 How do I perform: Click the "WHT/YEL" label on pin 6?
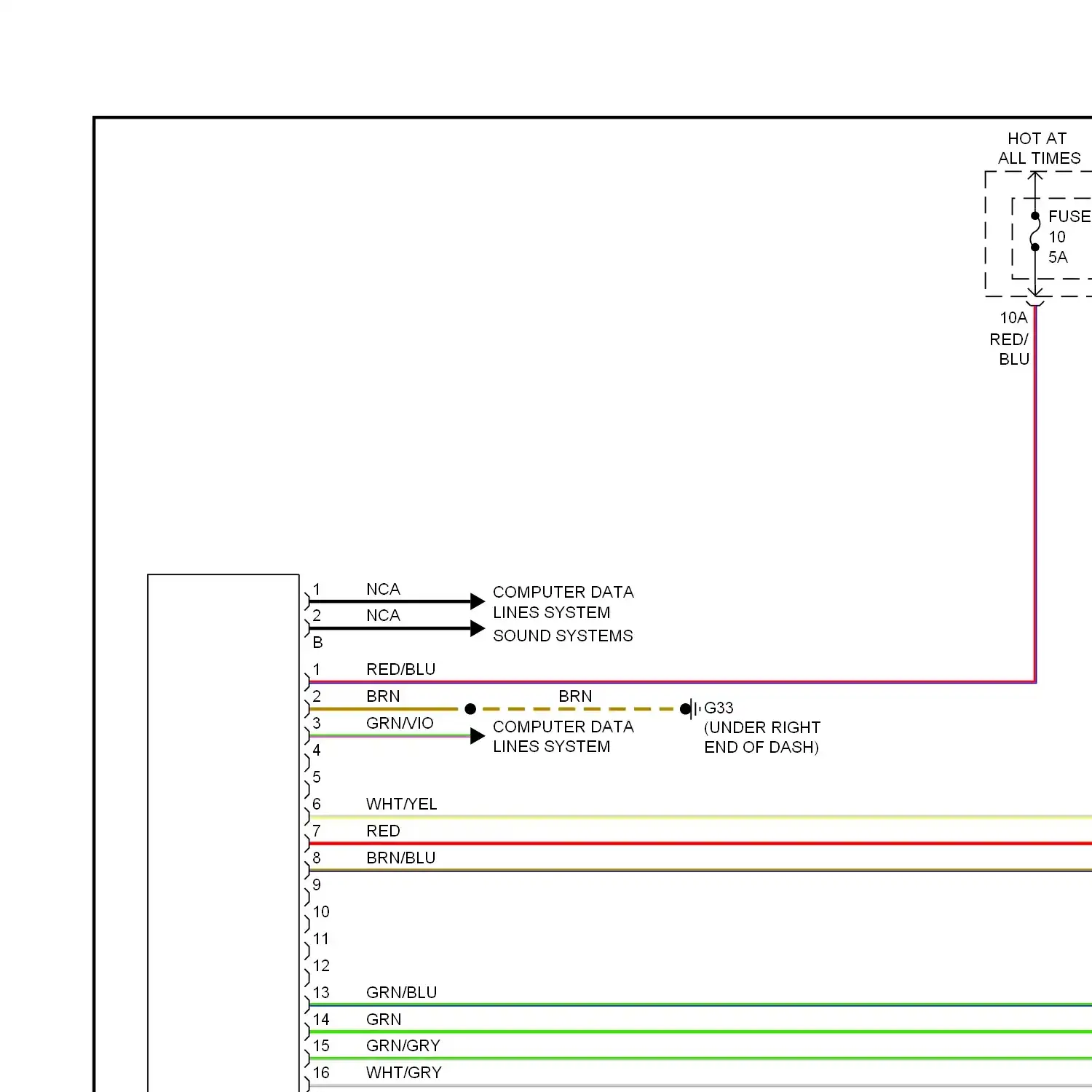coord(401,804)
